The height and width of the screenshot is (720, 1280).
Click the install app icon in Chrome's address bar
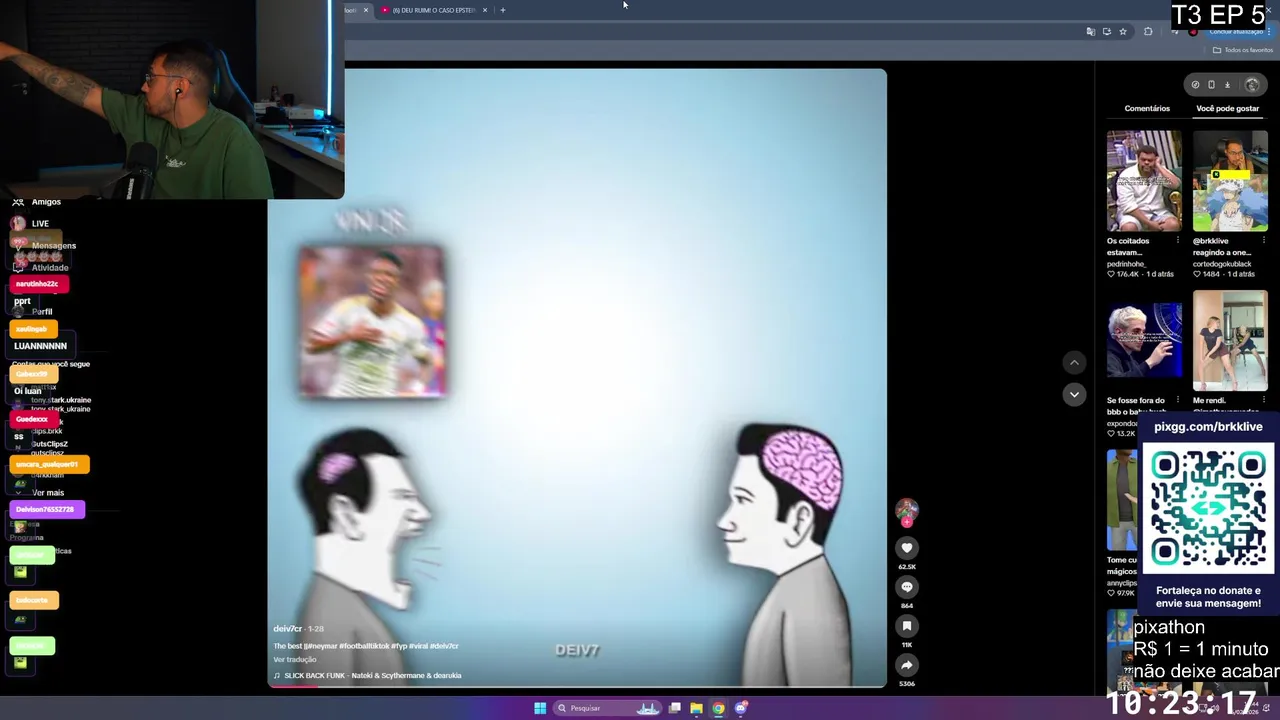[x=1106, y=32]
